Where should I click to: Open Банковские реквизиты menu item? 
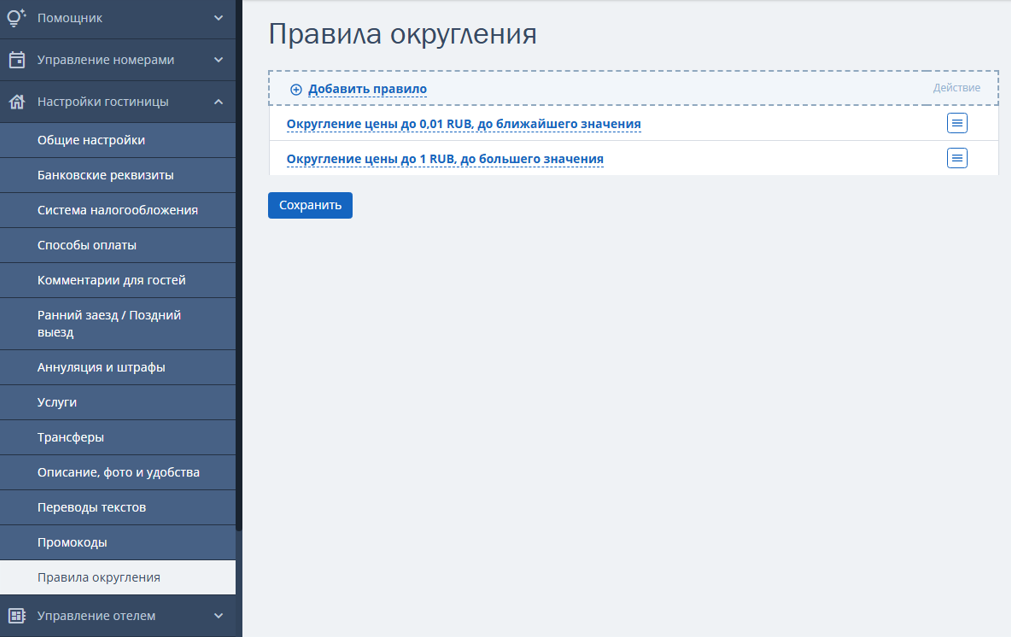pyautogui.click(x=117, y=175)
